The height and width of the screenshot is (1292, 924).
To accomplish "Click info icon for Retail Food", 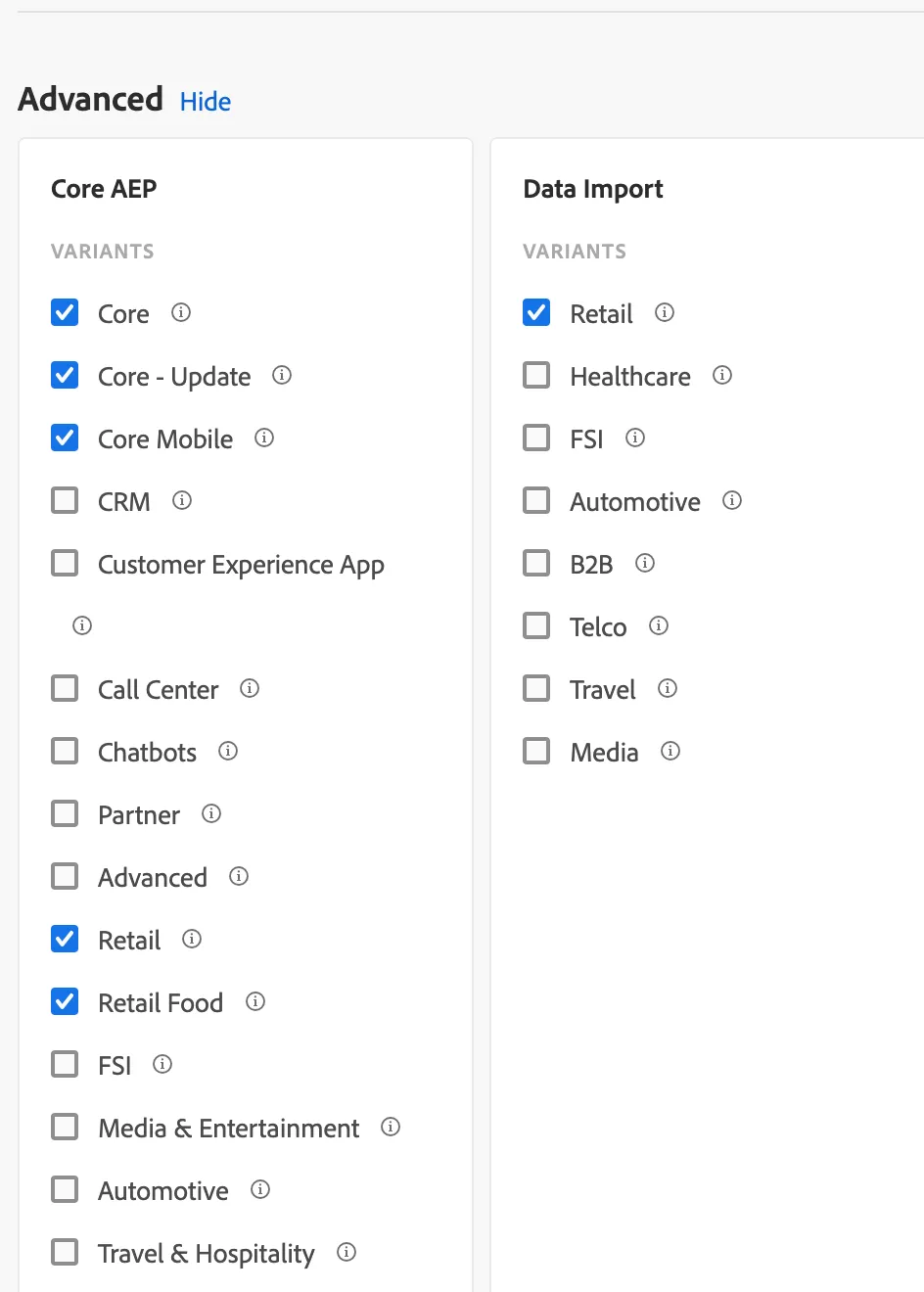I will coord(255,1001).
